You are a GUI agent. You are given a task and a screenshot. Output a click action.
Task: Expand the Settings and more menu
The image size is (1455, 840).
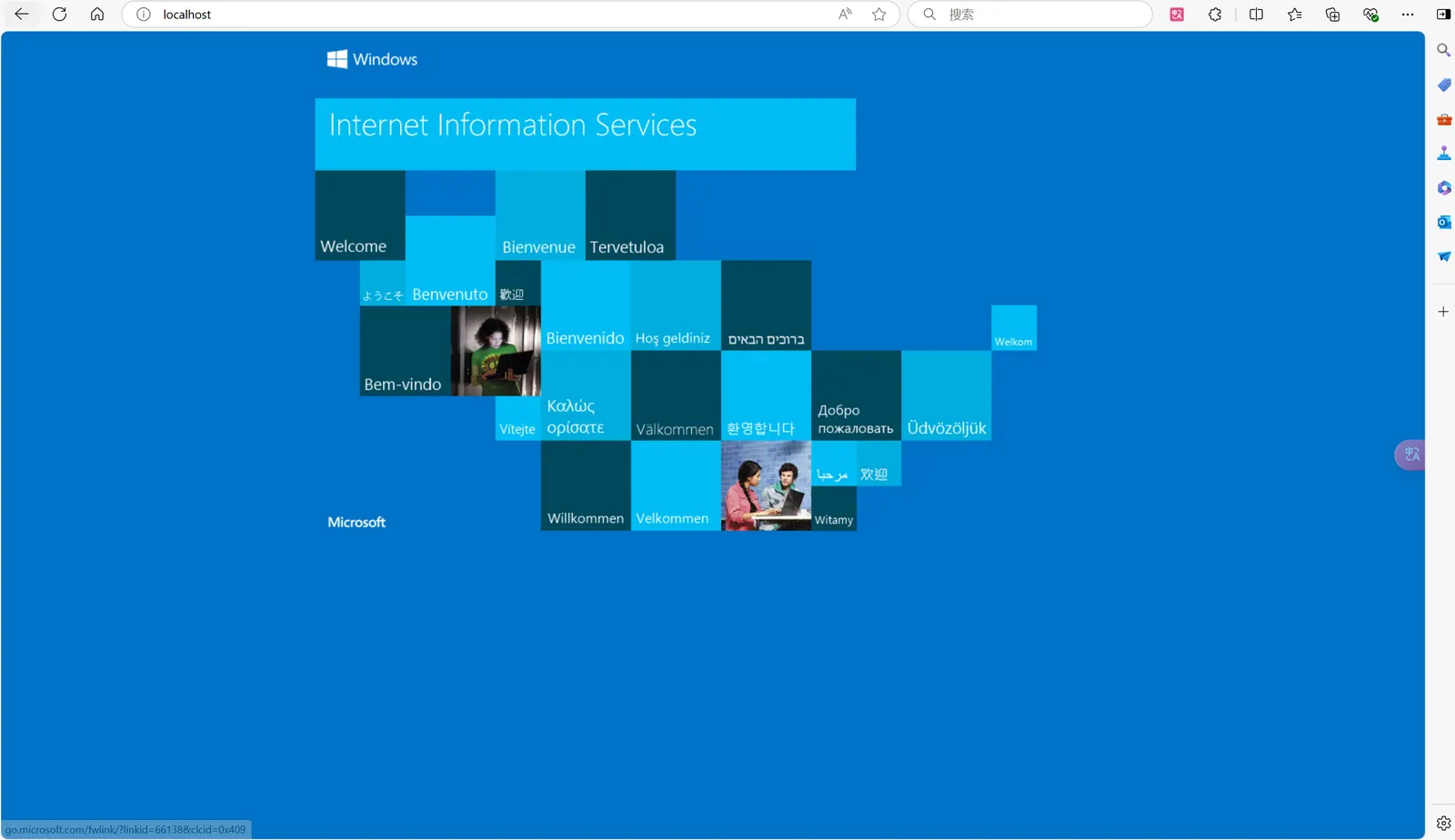tap(1408, 15)
